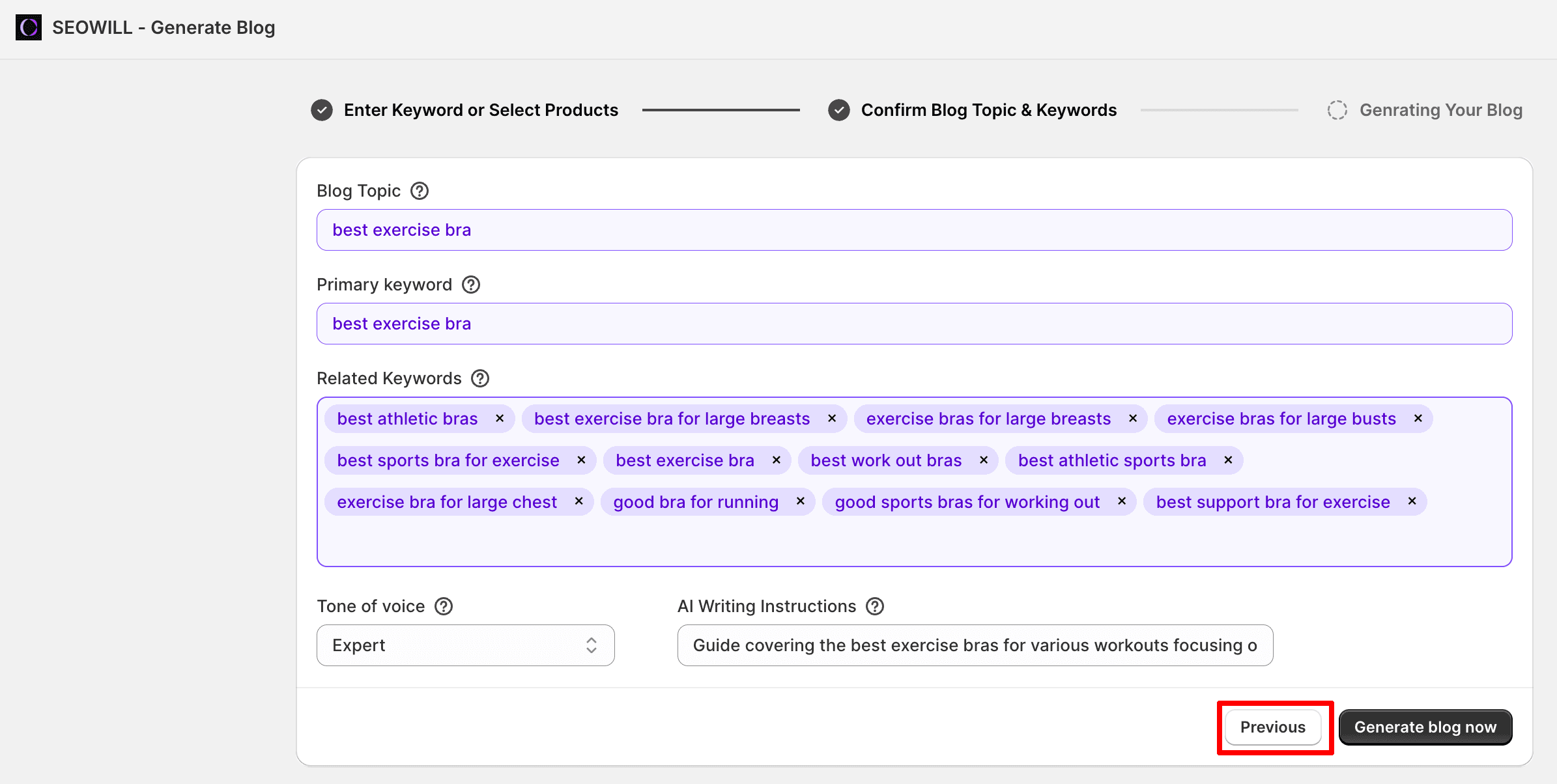Viewport: 1557px width, 784px height.
Task: Remove the 'exercise bras for large busts' keyword
Action: [1418, 418]
